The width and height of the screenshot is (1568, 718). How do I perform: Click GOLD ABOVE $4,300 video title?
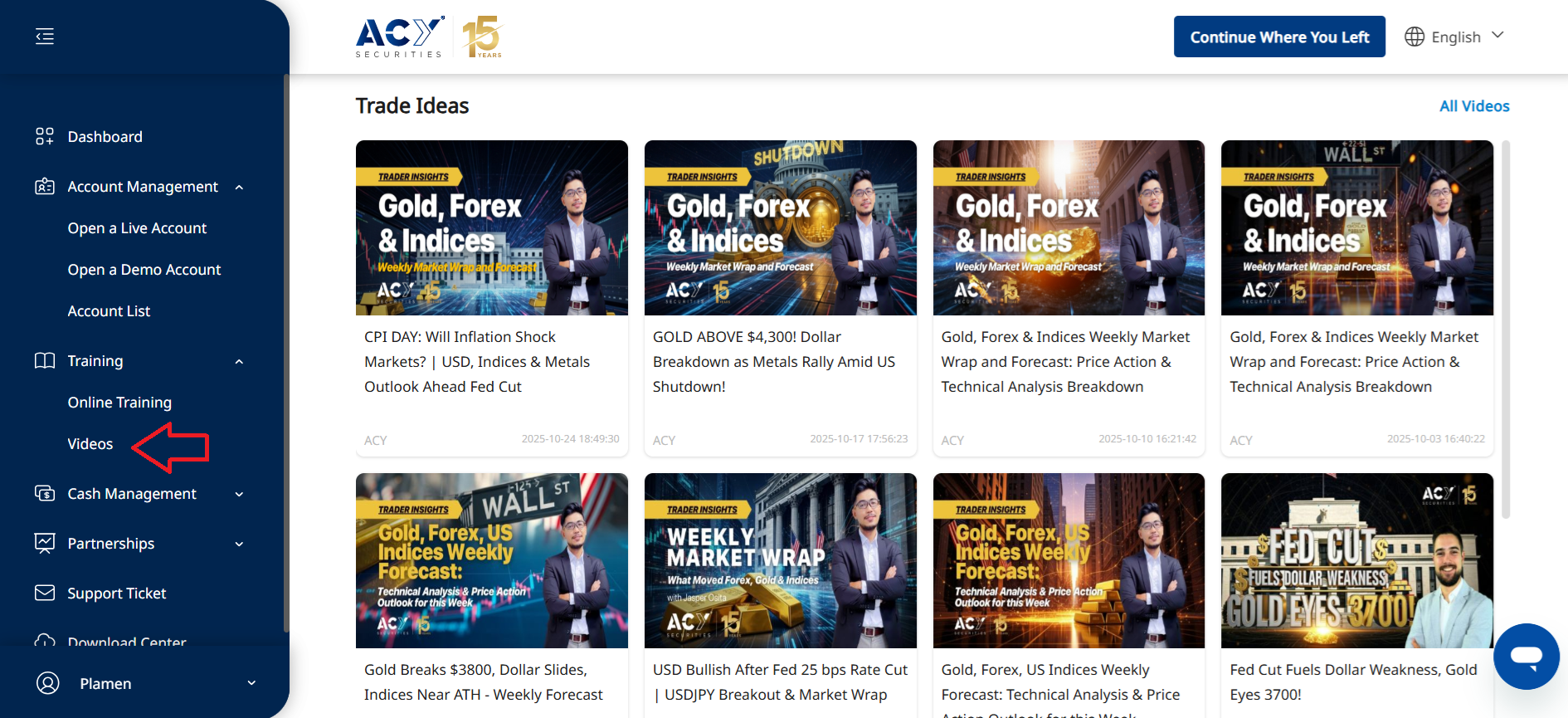(x=774, y=361)
